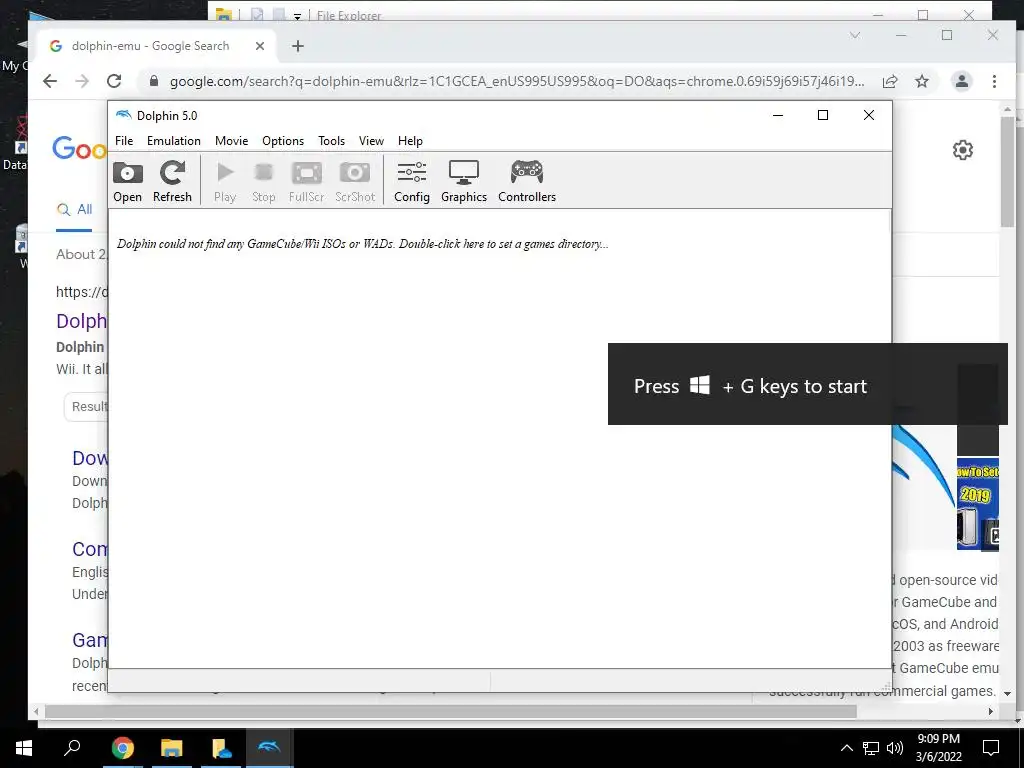1024x768 pixels.
Task: Open a game with Dolphin's Open icon
Action: tap(127, 181)
